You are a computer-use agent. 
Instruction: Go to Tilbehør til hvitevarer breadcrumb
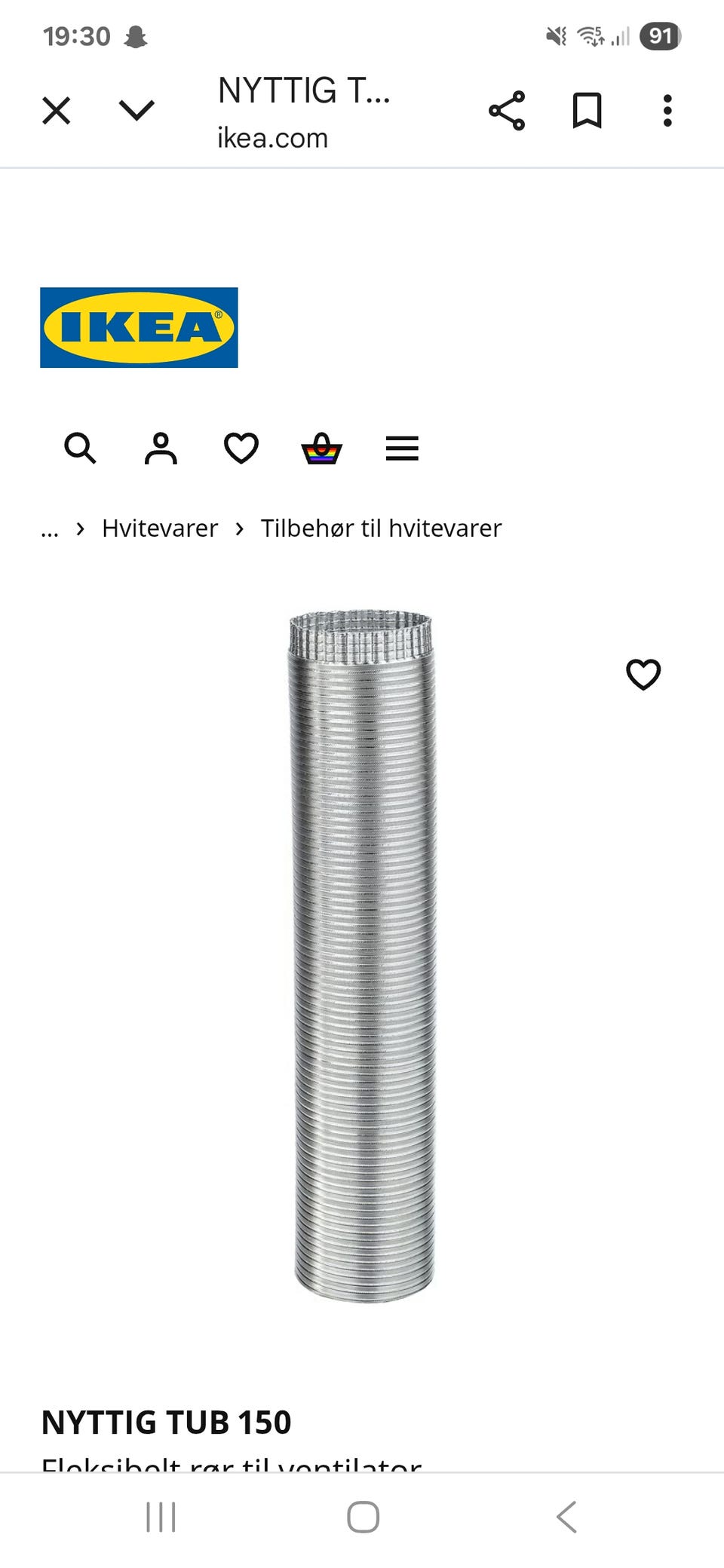tap(381, 528)
